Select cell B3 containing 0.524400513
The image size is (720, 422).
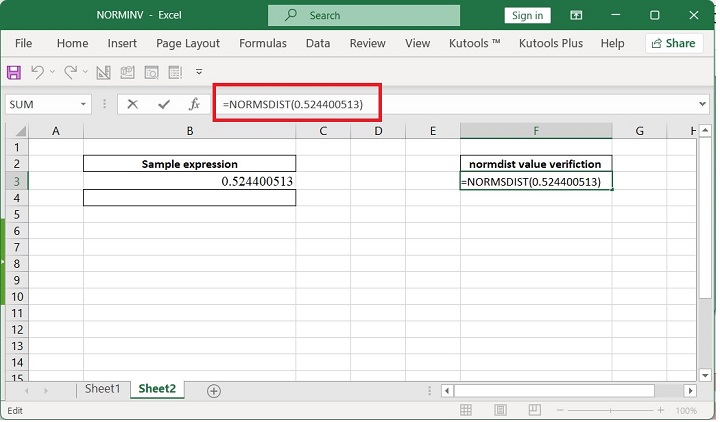189,181
